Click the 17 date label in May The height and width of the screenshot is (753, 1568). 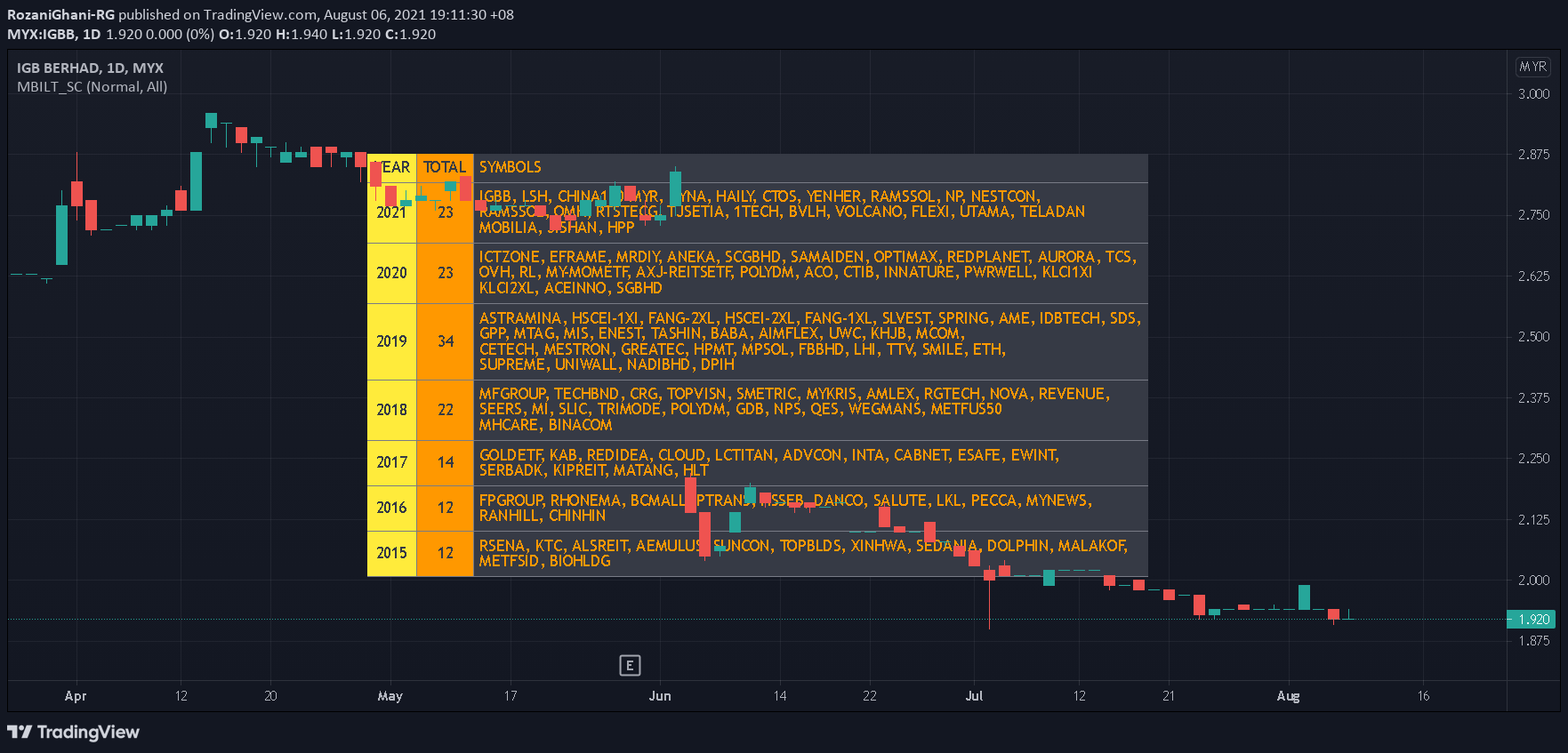point(511,696)
